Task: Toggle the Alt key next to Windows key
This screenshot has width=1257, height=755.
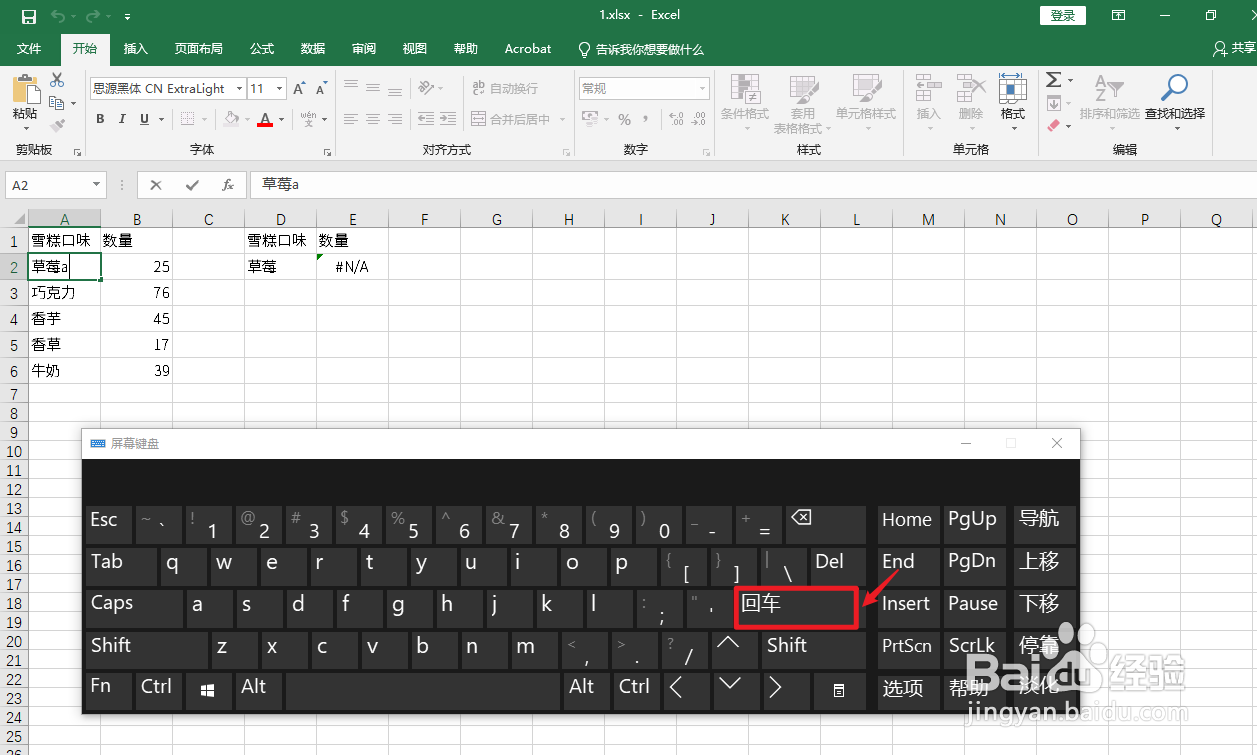Action: click(x=259, y=691)
